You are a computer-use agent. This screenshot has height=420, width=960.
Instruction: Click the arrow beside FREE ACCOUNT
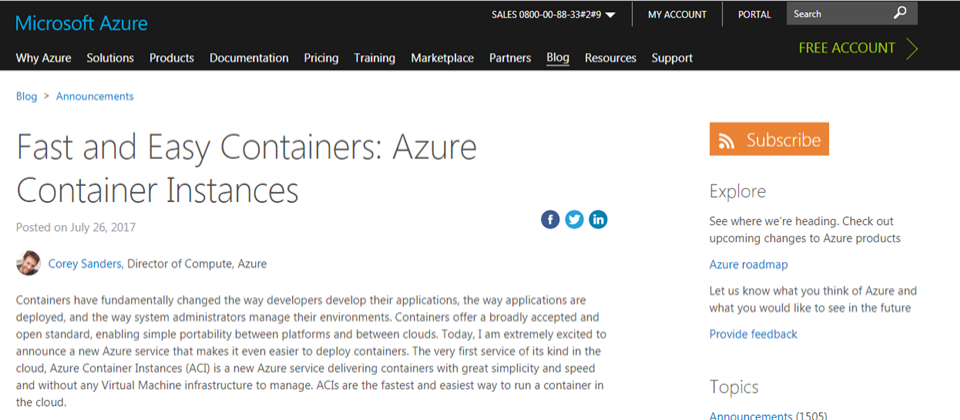(911, 48)
